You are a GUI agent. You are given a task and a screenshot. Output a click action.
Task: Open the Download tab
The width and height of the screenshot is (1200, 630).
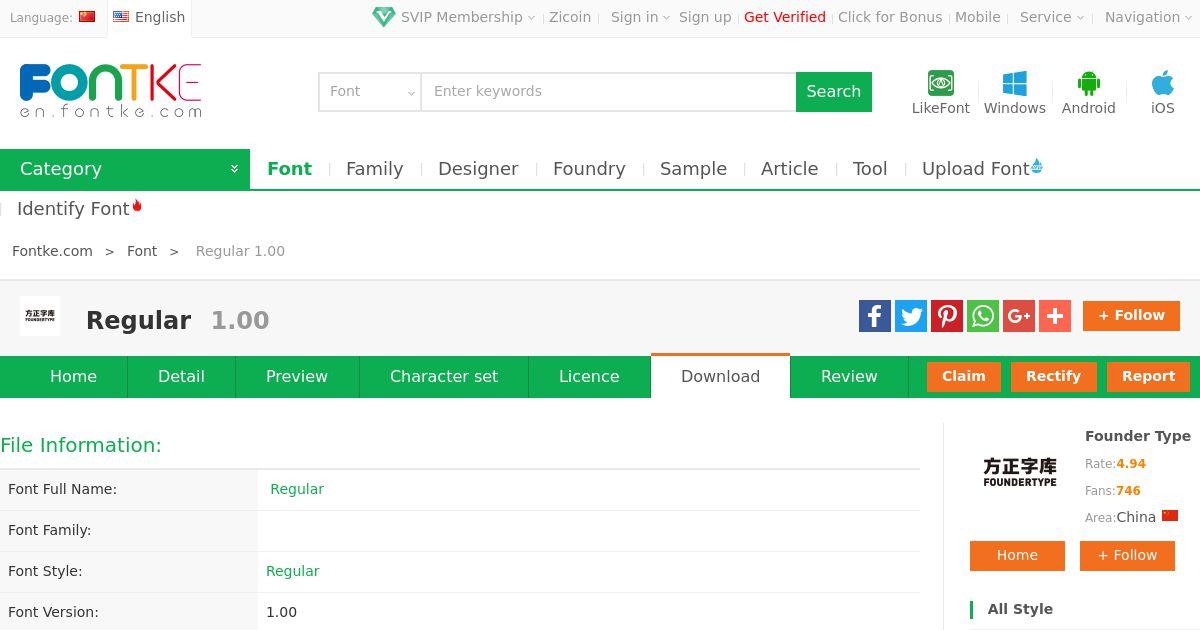(720, 376)
